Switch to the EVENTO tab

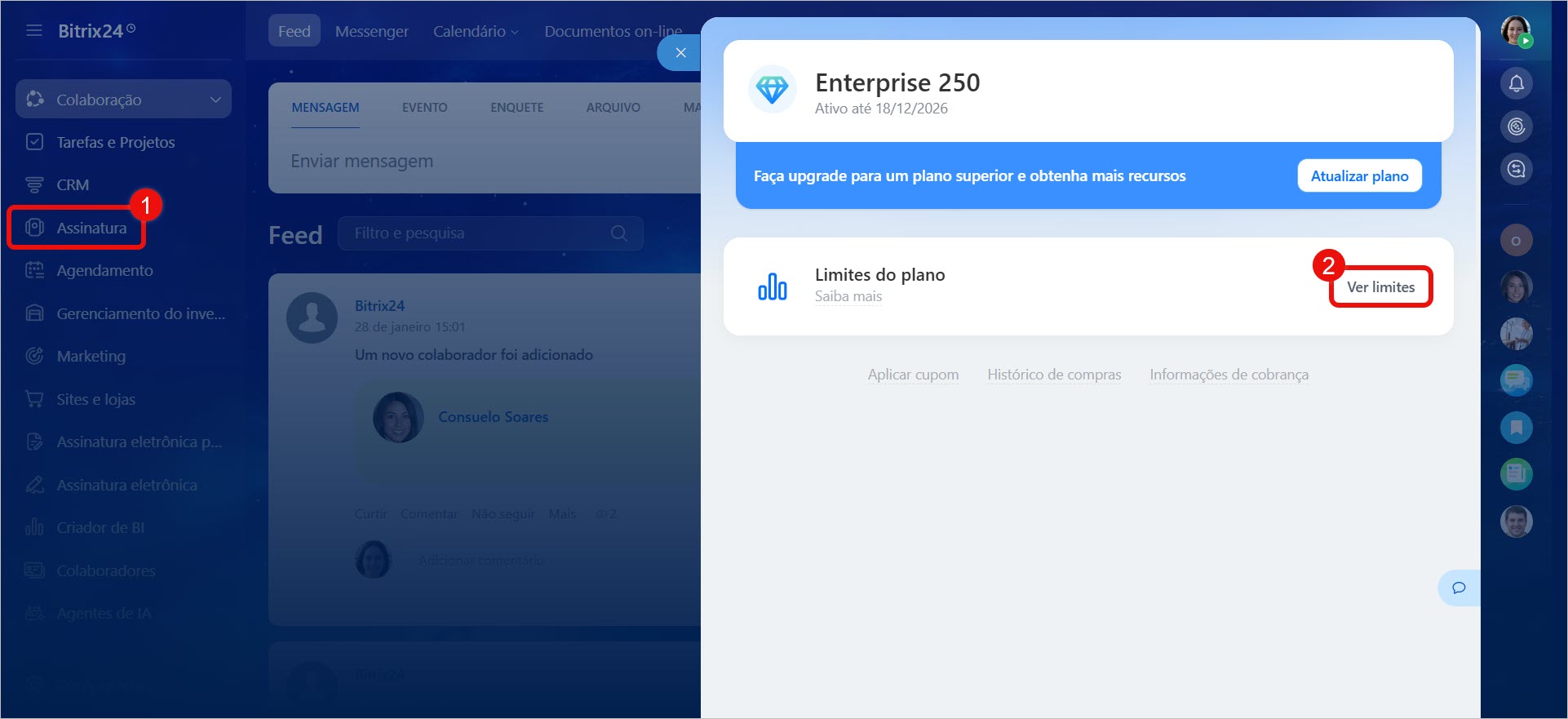(x=424, y=108)
